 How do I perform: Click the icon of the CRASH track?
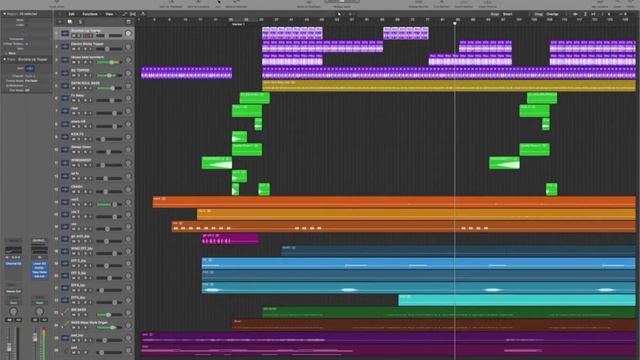tap(65, 189)
